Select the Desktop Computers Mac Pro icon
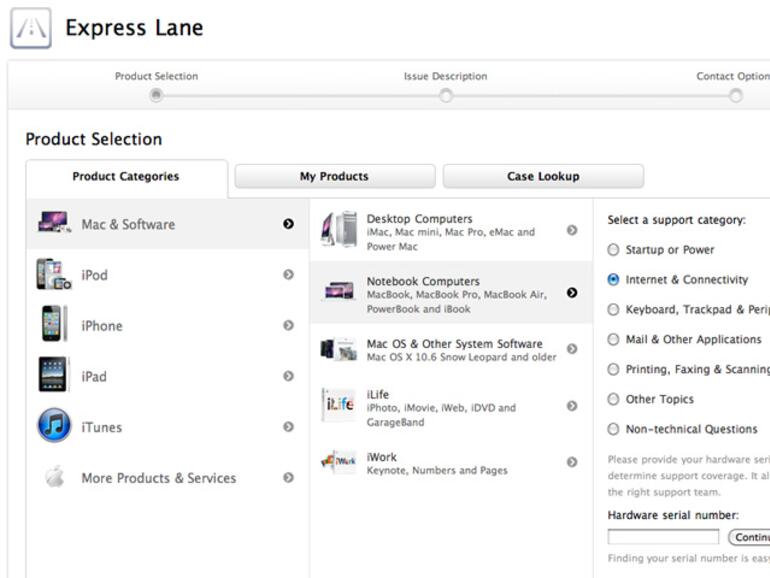This screenshot has width=770, height=578. [339, 230]
